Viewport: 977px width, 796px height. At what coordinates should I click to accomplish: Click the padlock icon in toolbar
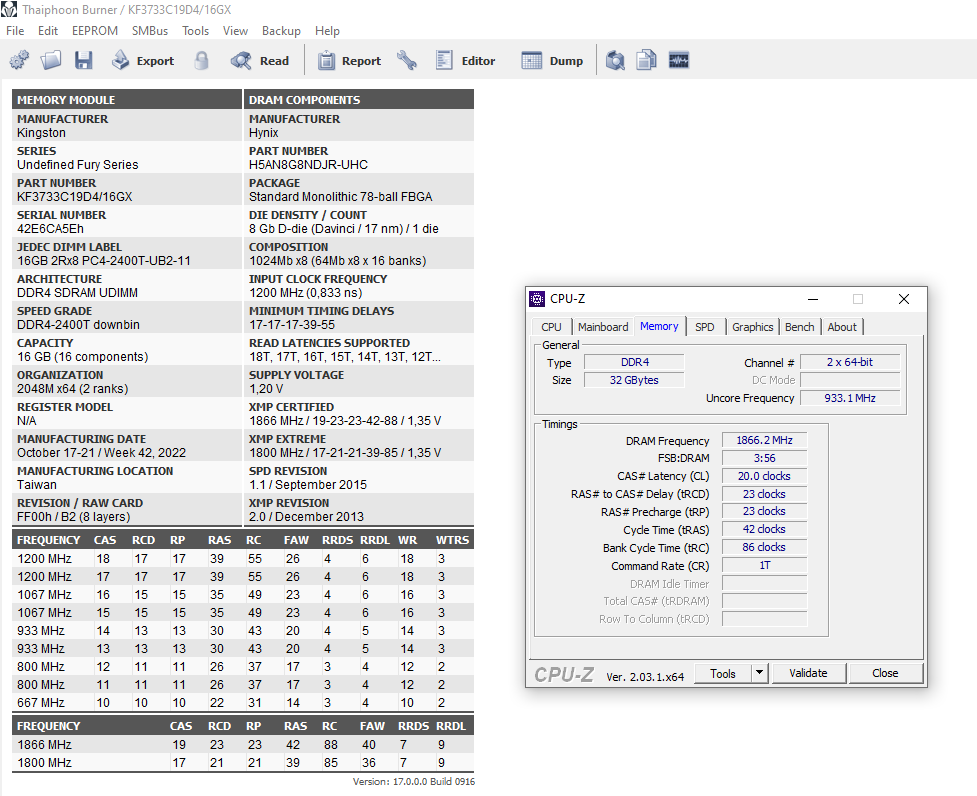[201, 60]
